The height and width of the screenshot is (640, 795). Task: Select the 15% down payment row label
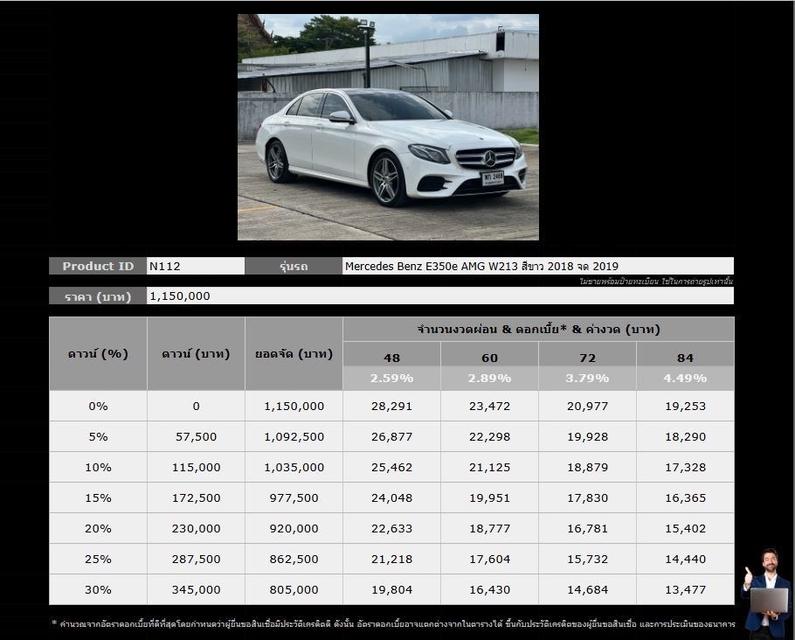(98, 498)
